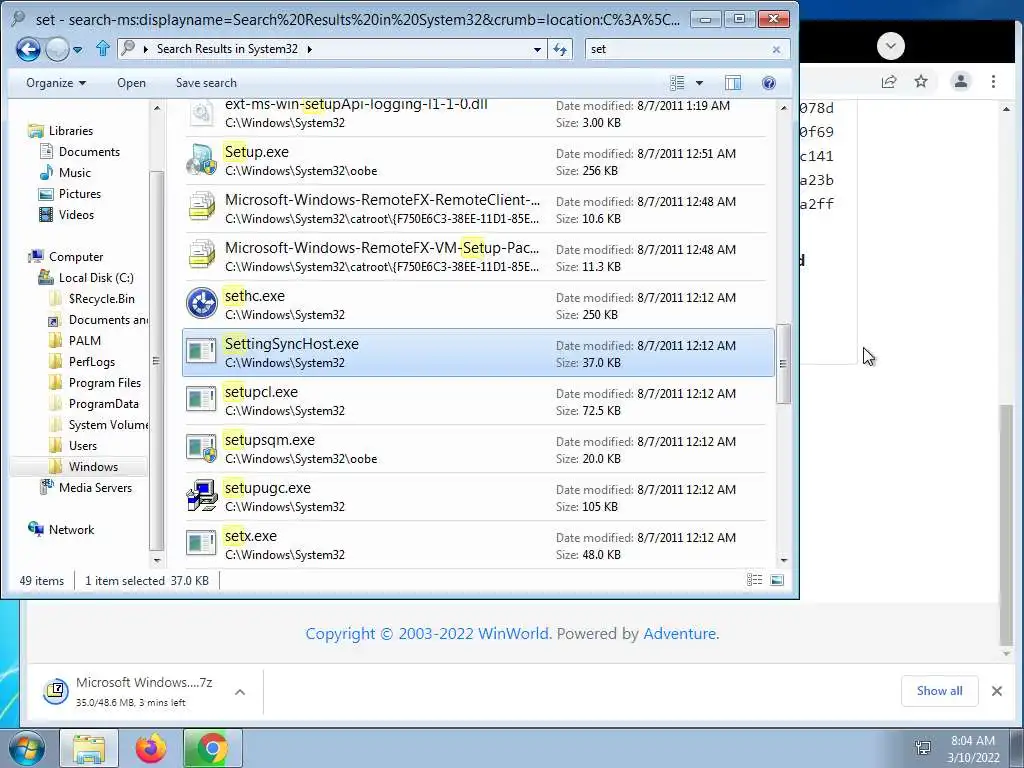
Task: Open recent pages dropdown next to Forward
Action: point(78,50)
